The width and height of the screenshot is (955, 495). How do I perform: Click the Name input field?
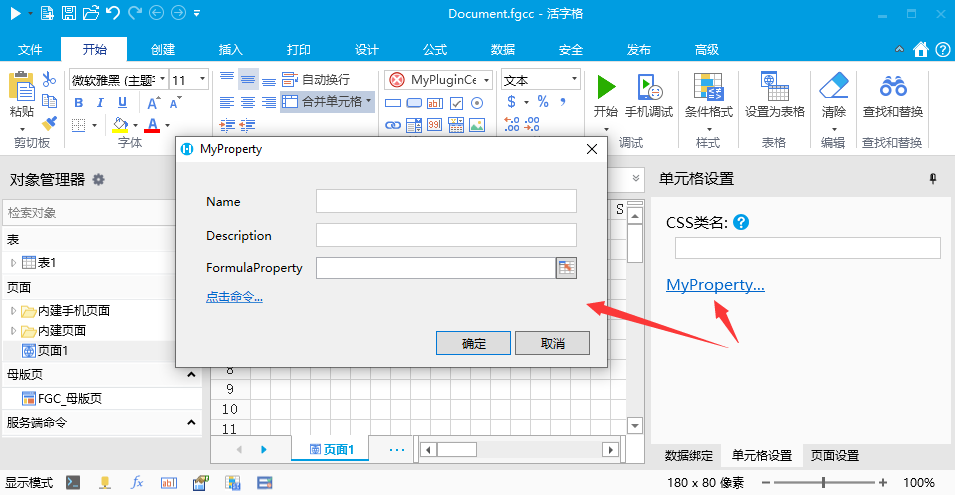[446, 201]
